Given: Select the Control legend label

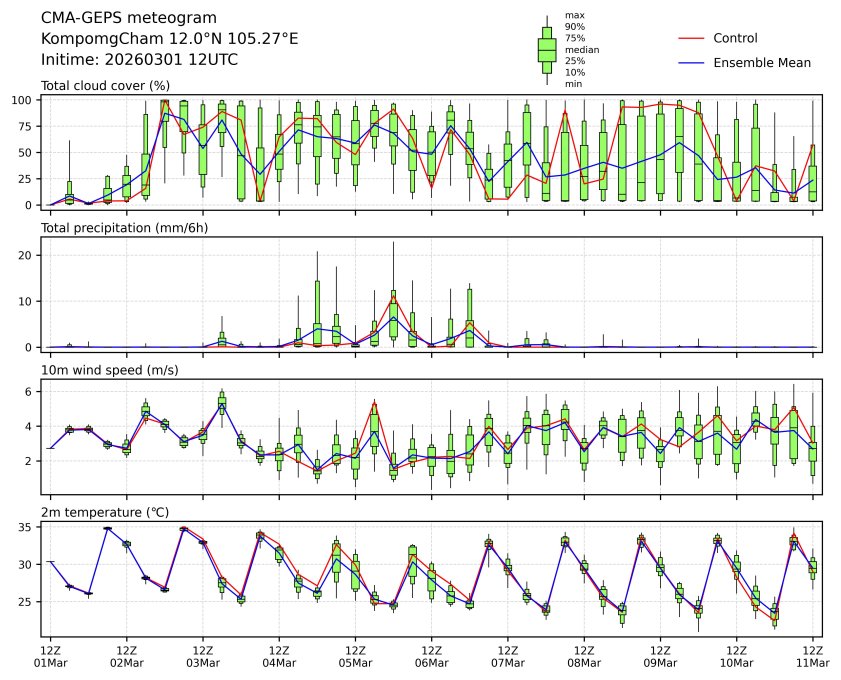Looking at the screenshot, I should click(735, 39).
